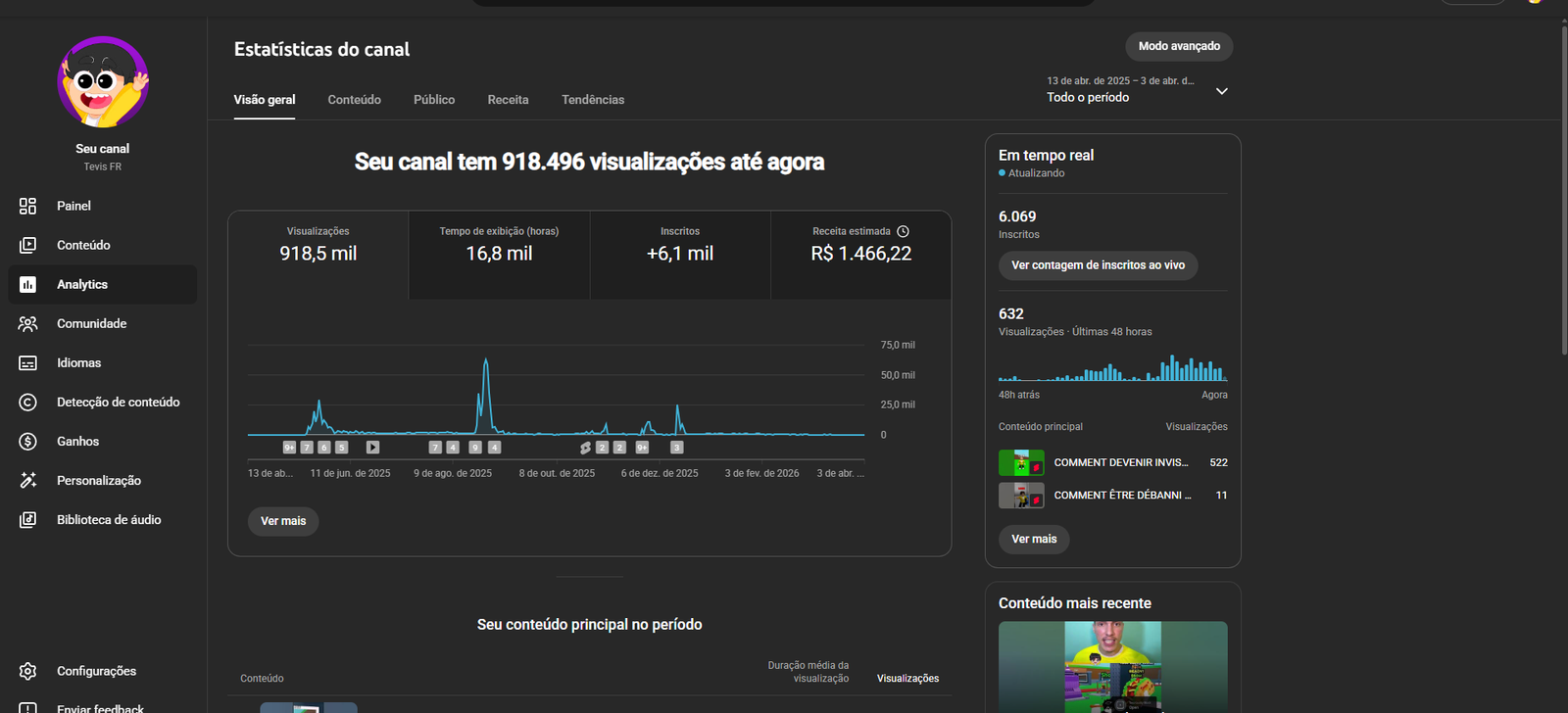Click Ver mais below the views chart
This screenshot has height=713, width=1568.
pyautogui.click(x=283, y=521)
